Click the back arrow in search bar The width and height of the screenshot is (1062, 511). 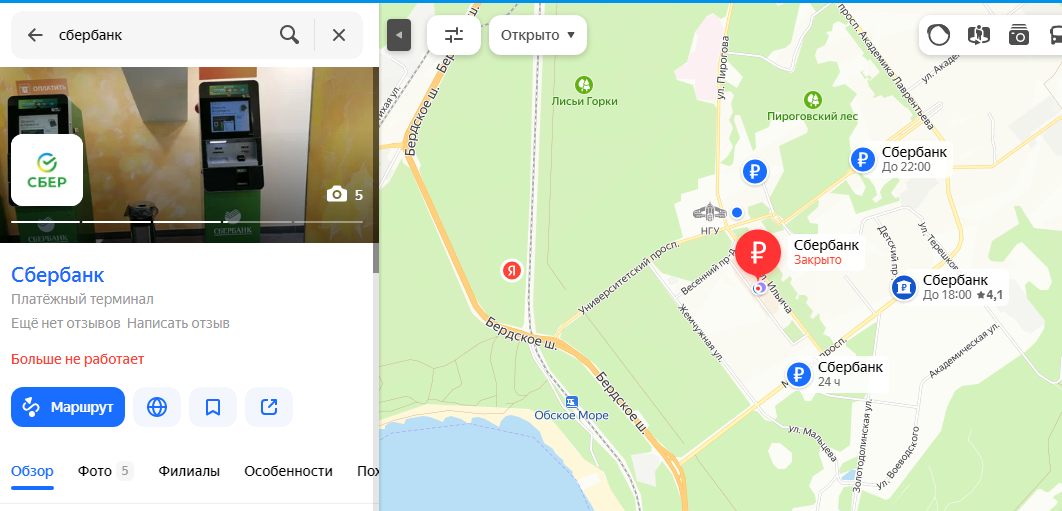[x=35, y=35]
